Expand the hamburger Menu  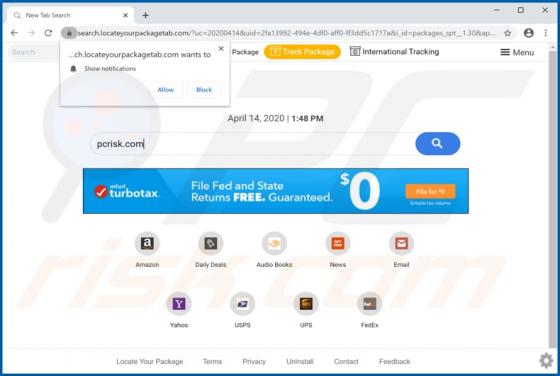pyautogui.click(x=517, y=52)
